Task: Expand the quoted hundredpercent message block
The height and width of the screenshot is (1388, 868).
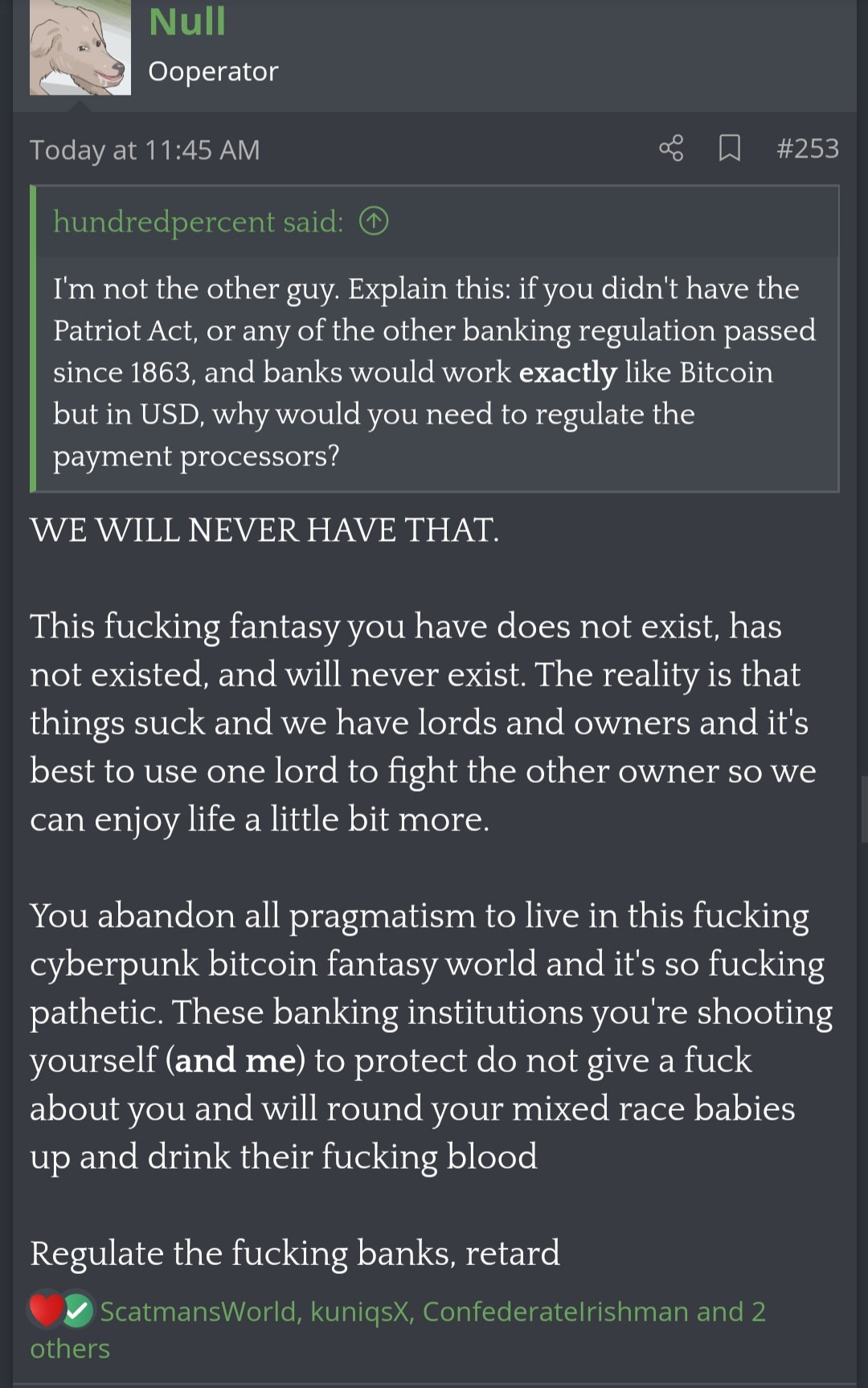Action: [x=436, y=371]
